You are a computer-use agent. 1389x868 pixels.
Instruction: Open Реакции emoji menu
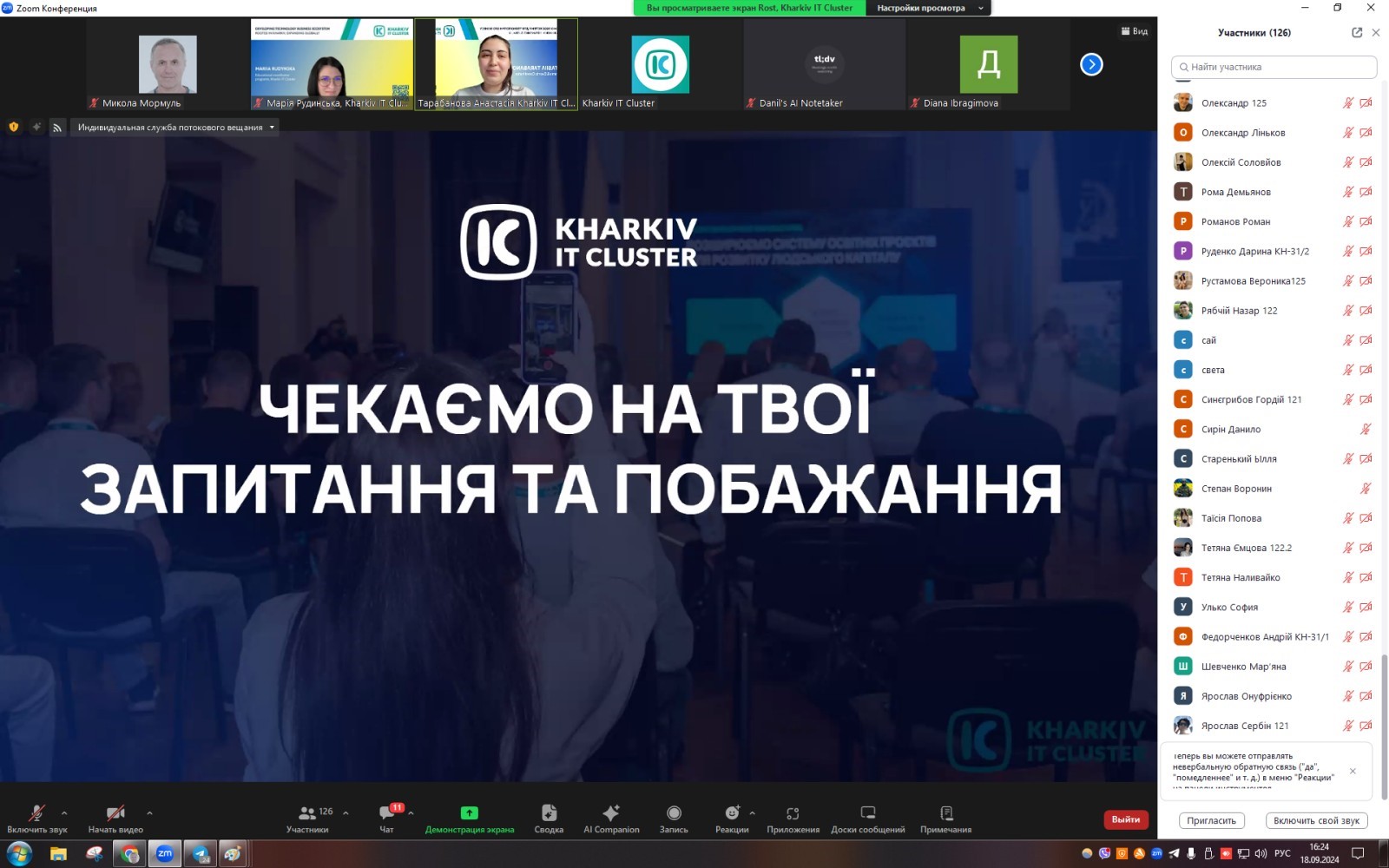point(732,819)
